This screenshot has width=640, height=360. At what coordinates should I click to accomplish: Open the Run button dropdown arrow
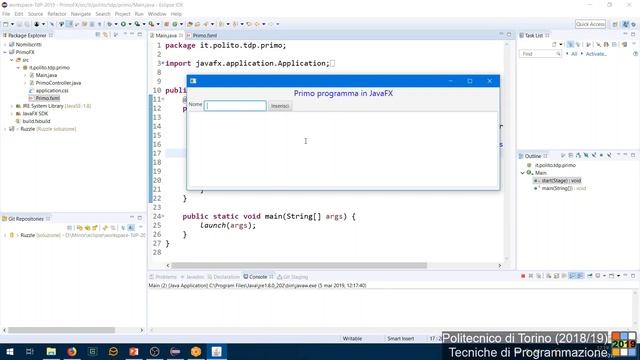pyautogui.click(x=130, y=24)
